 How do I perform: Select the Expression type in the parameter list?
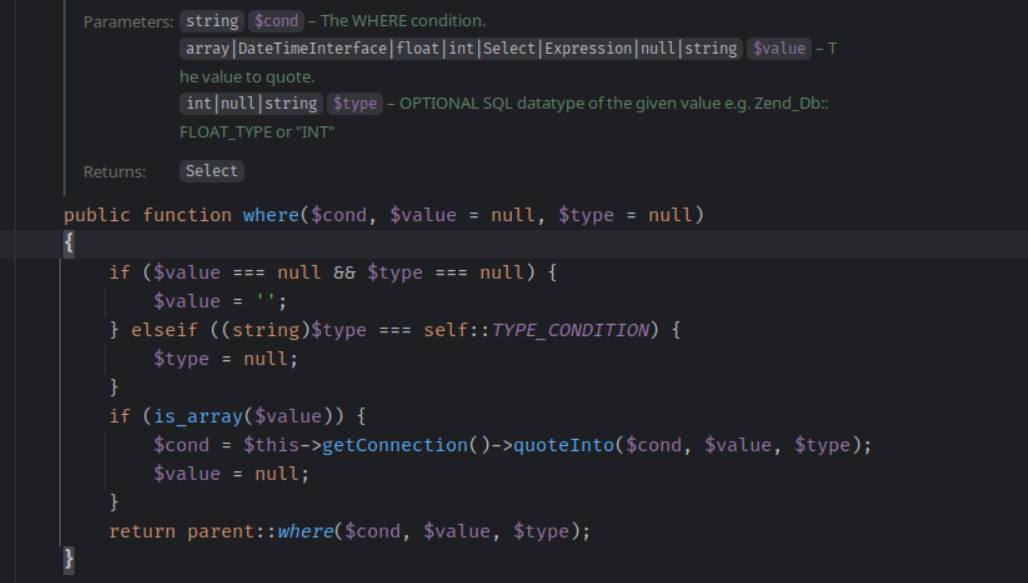pyautogui.click(x=588, y=47)
